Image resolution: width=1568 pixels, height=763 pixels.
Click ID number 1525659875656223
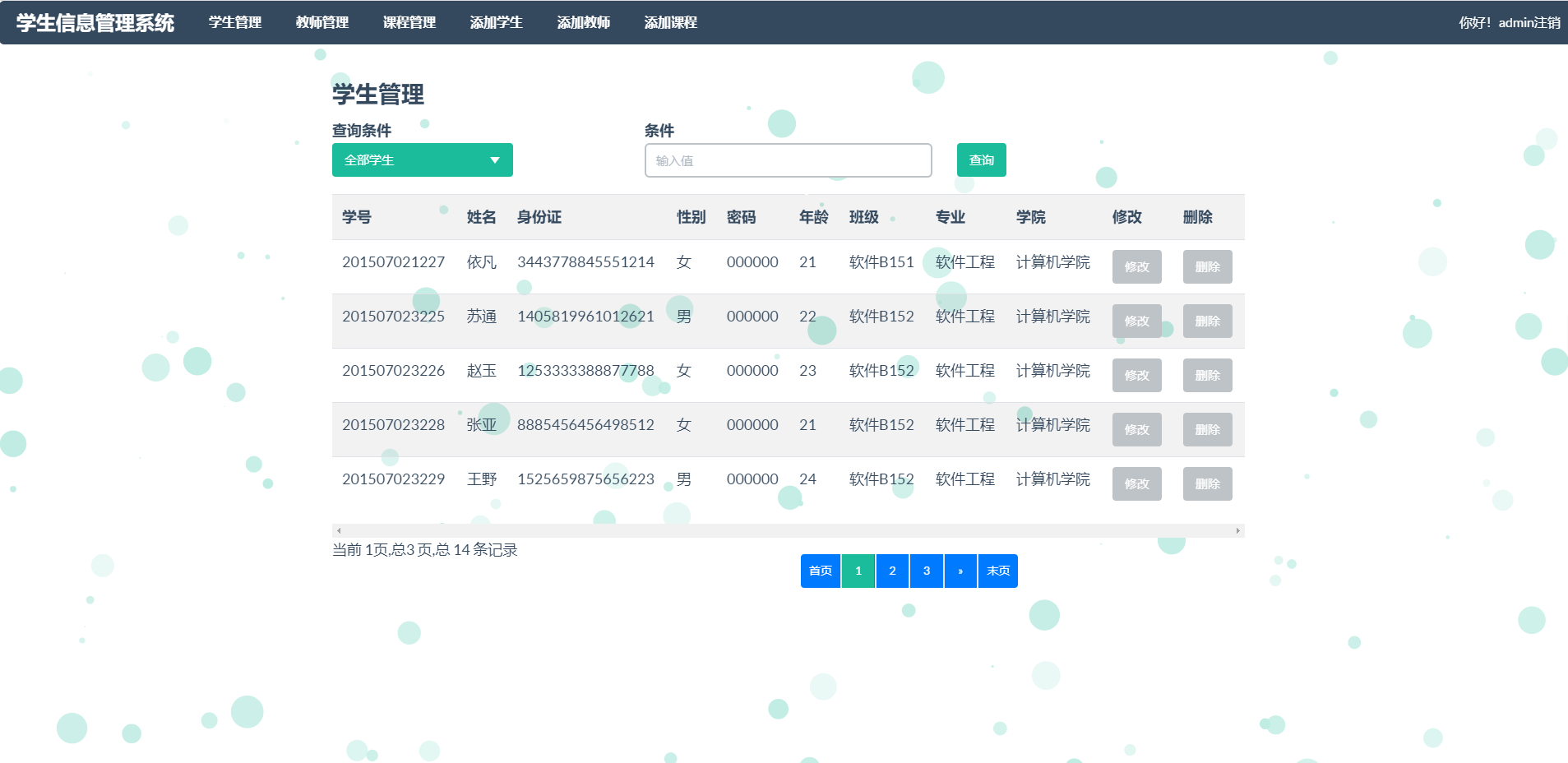tap(585, 479)
